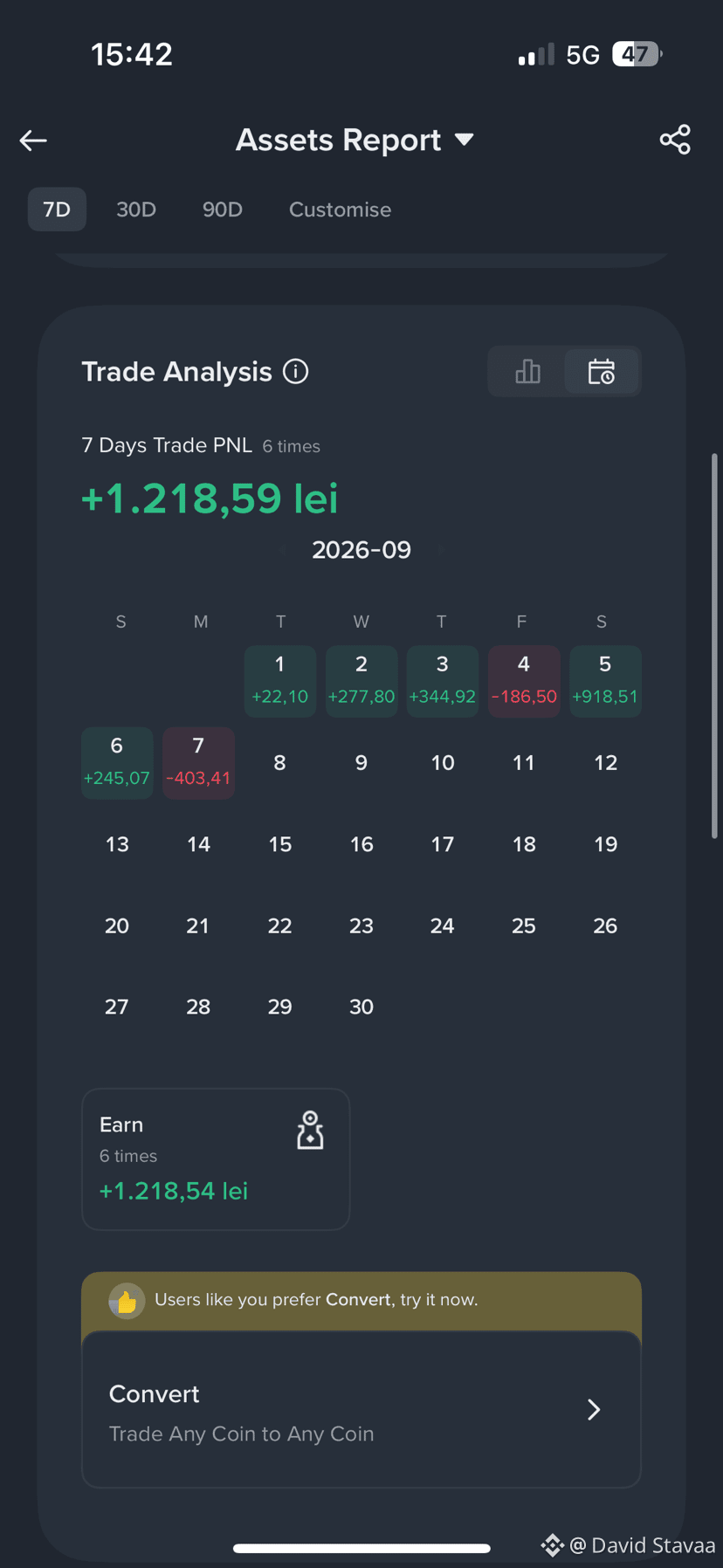Tap the battery indicator
Image resolution: width=723 pixels, height=1568 pixels.
pos(637,54)
